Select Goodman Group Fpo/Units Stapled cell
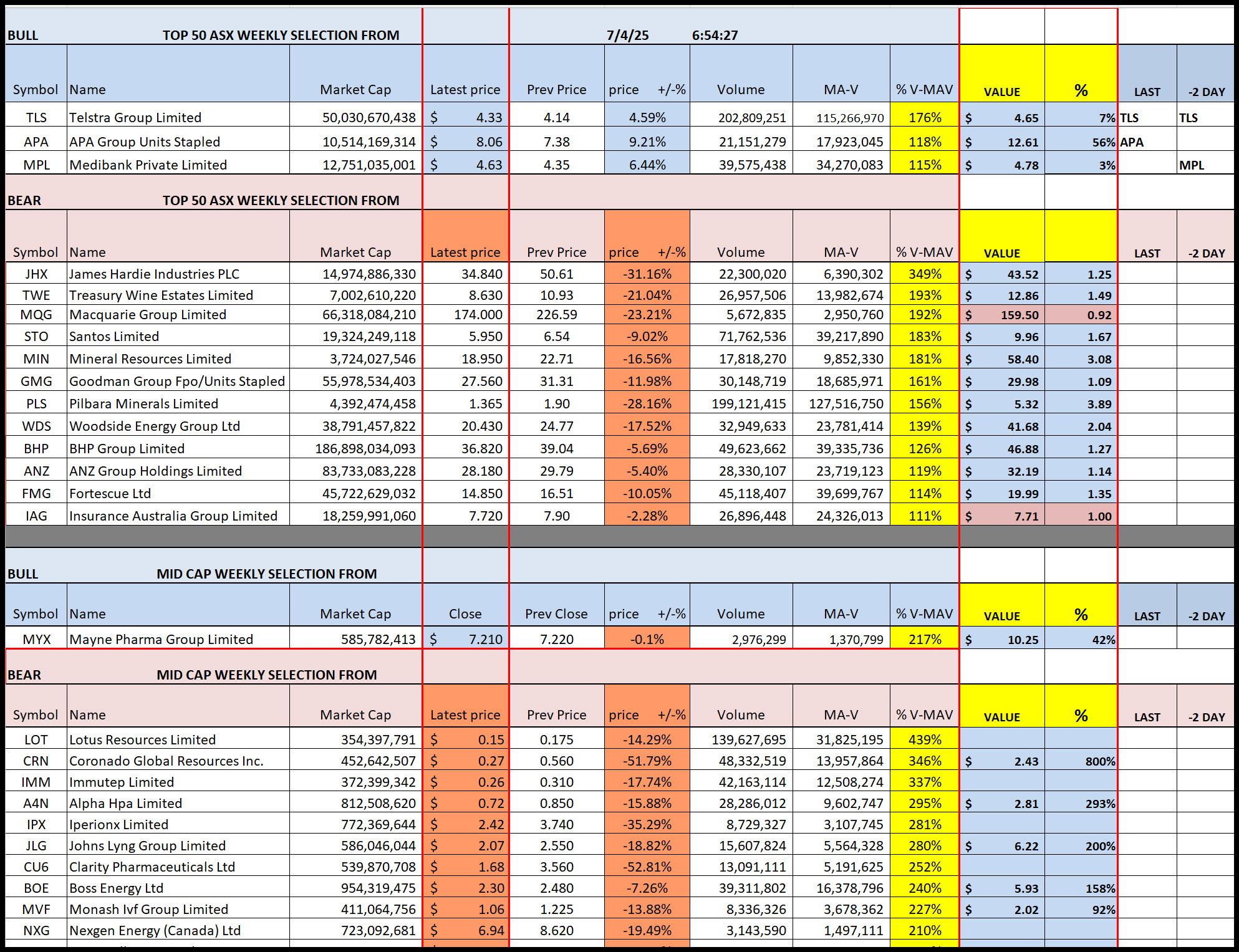This screenshot has height=952, width=1239. pos(178,381)
